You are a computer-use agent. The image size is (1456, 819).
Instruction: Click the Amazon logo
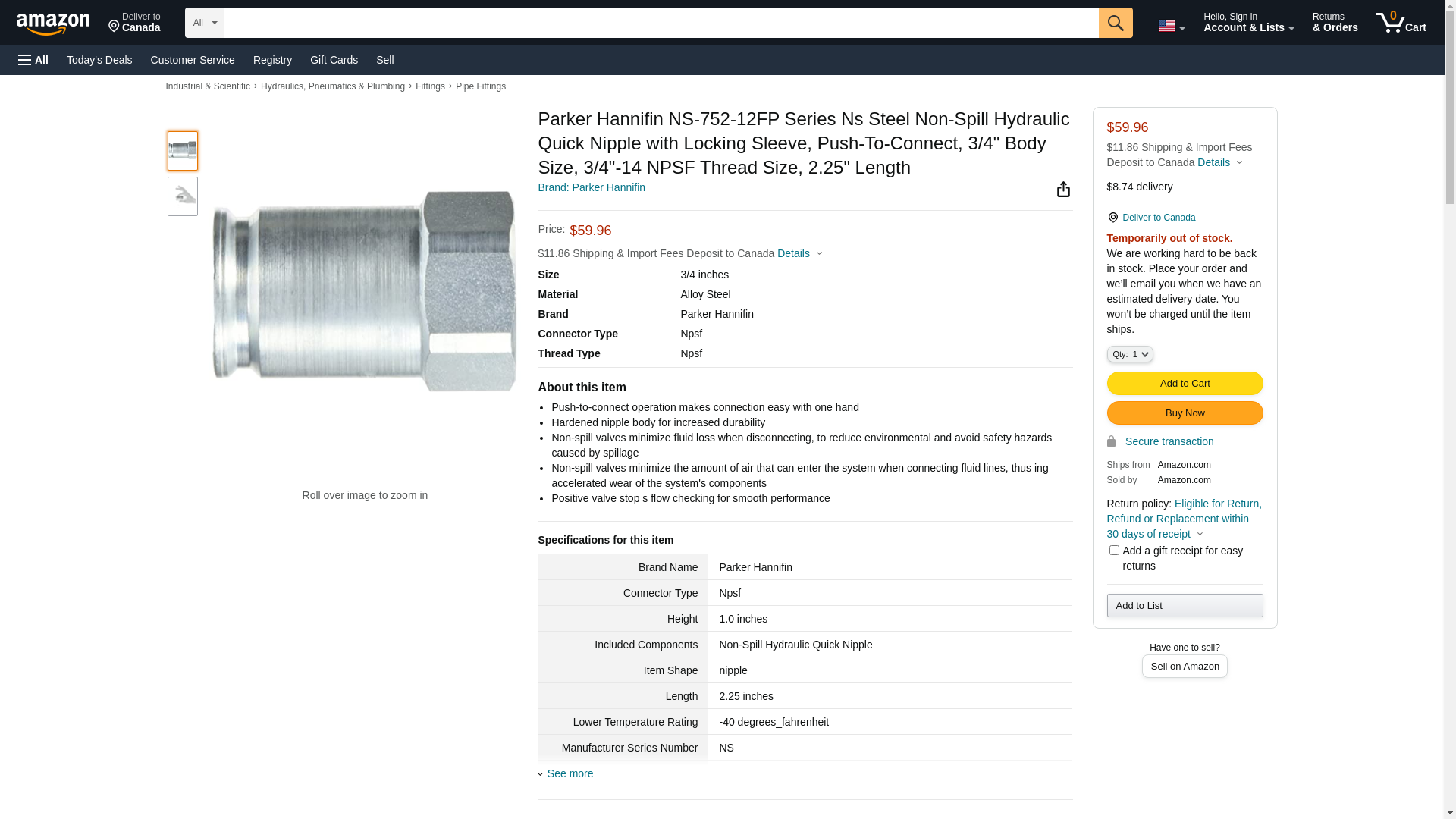[53, 24]
